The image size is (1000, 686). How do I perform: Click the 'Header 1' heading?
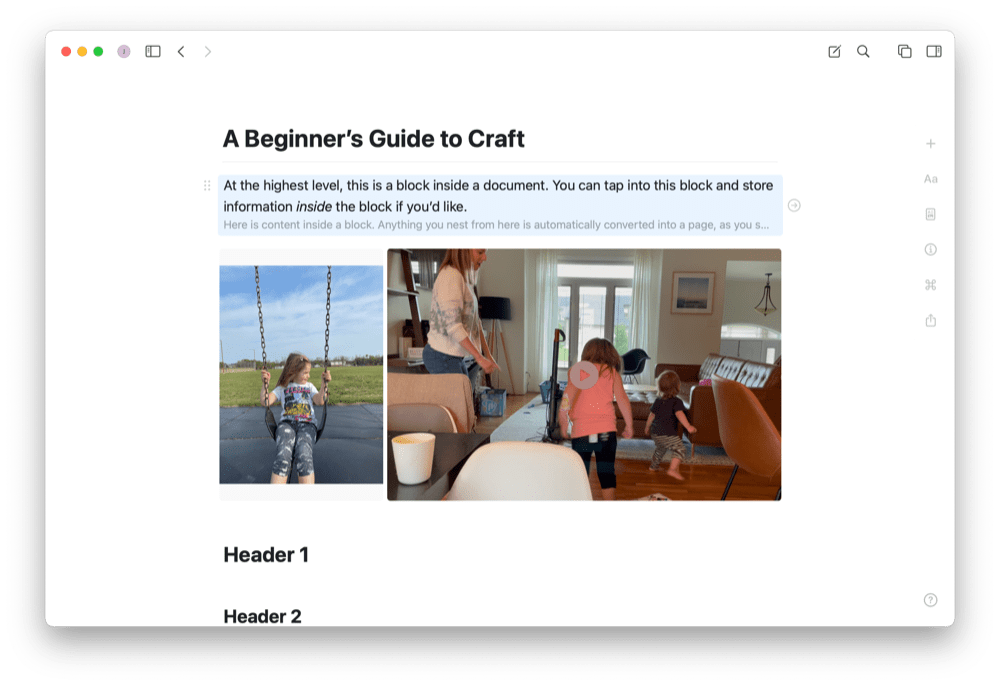(266, 555)
